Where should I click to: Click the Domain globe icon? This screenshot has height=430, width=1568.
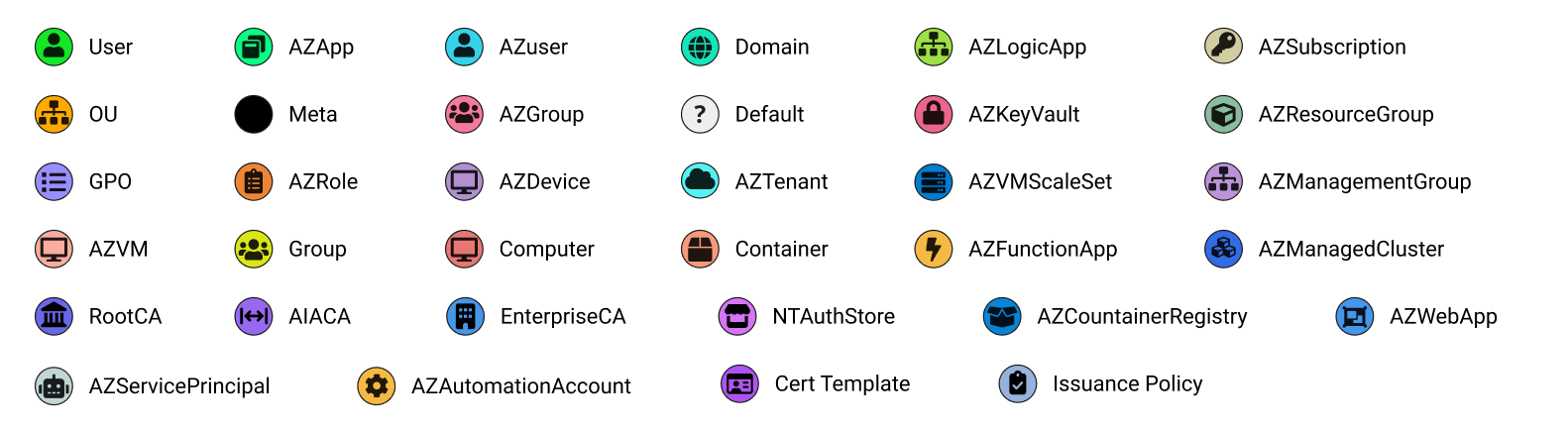(701, 47)
